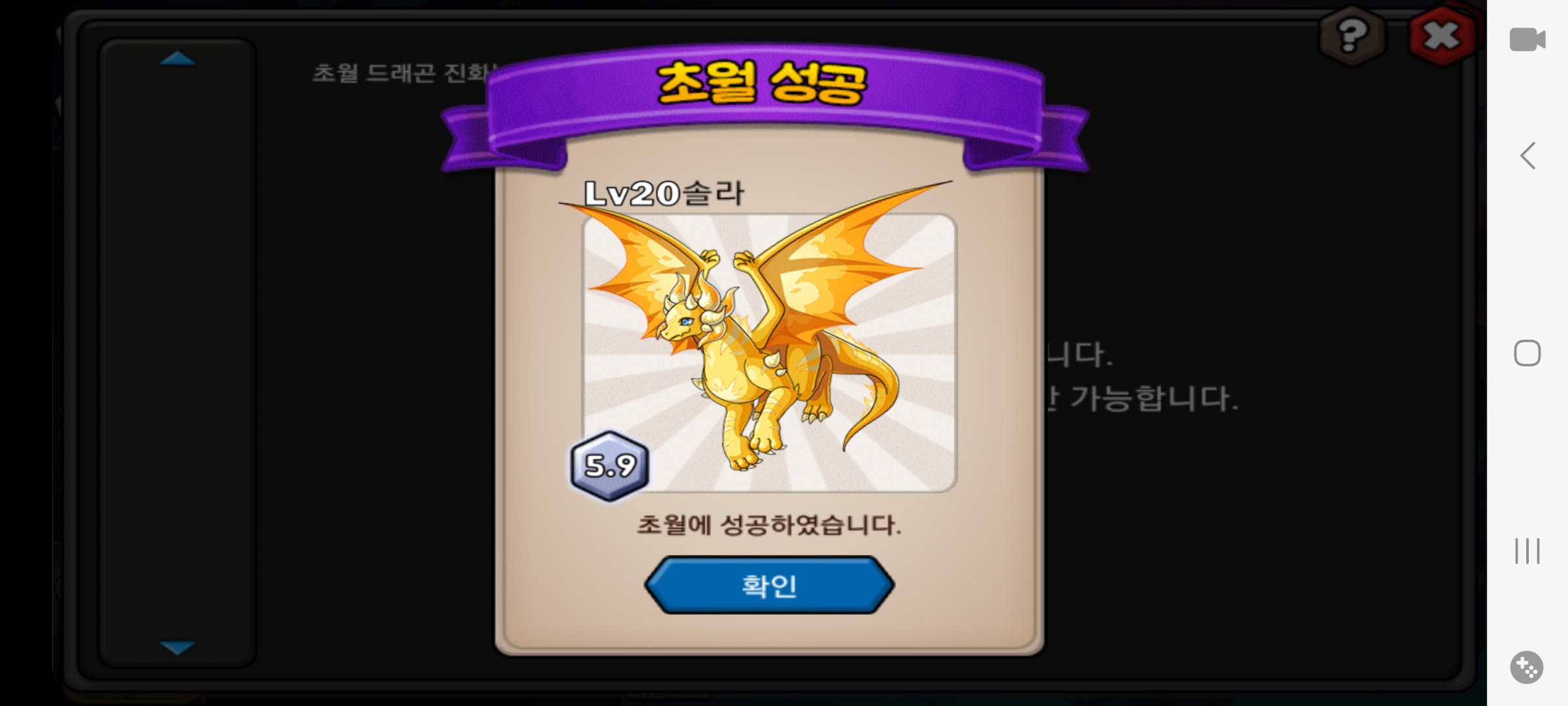
Task: Tap the Android home square button
Action: (x=1527, y=353)
